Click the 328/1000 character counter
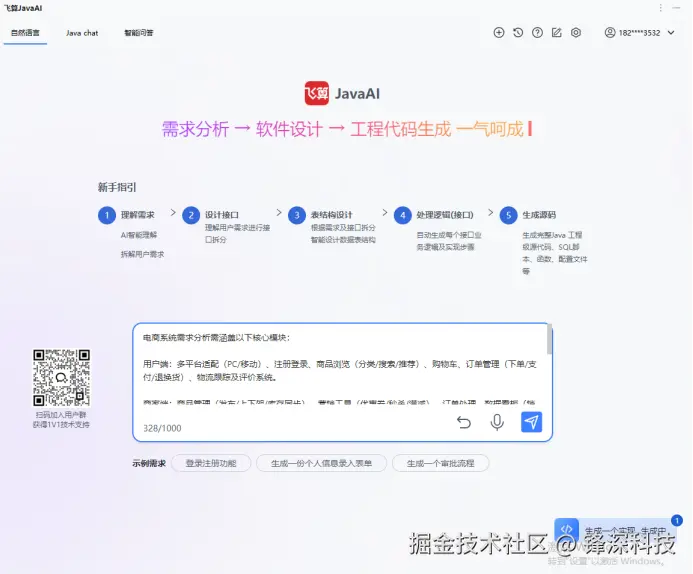 click(162, 428)
